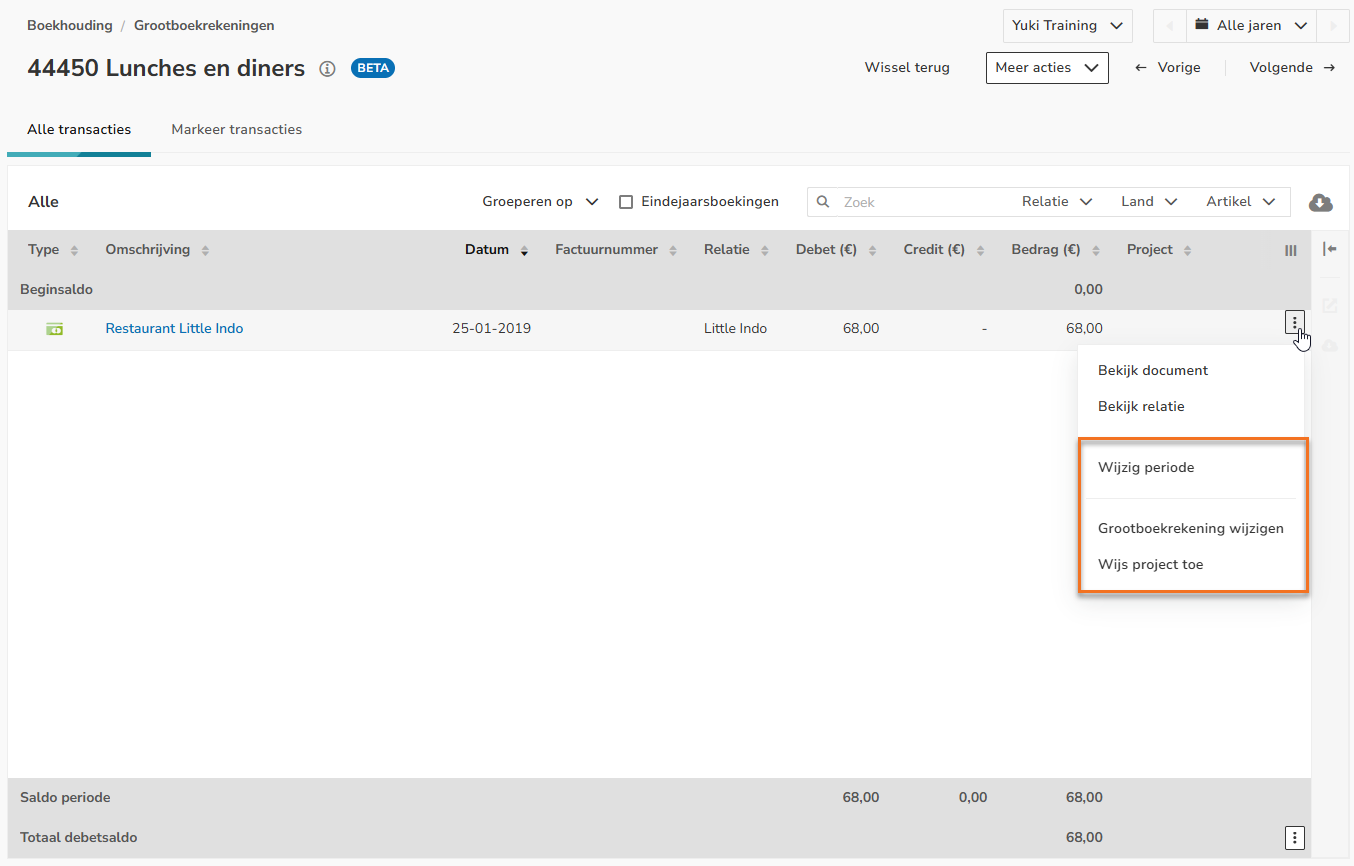Click the date 25-01-2019 cell
The image size is (1354, 866).
pyautogui.click(x=491, y=329)
